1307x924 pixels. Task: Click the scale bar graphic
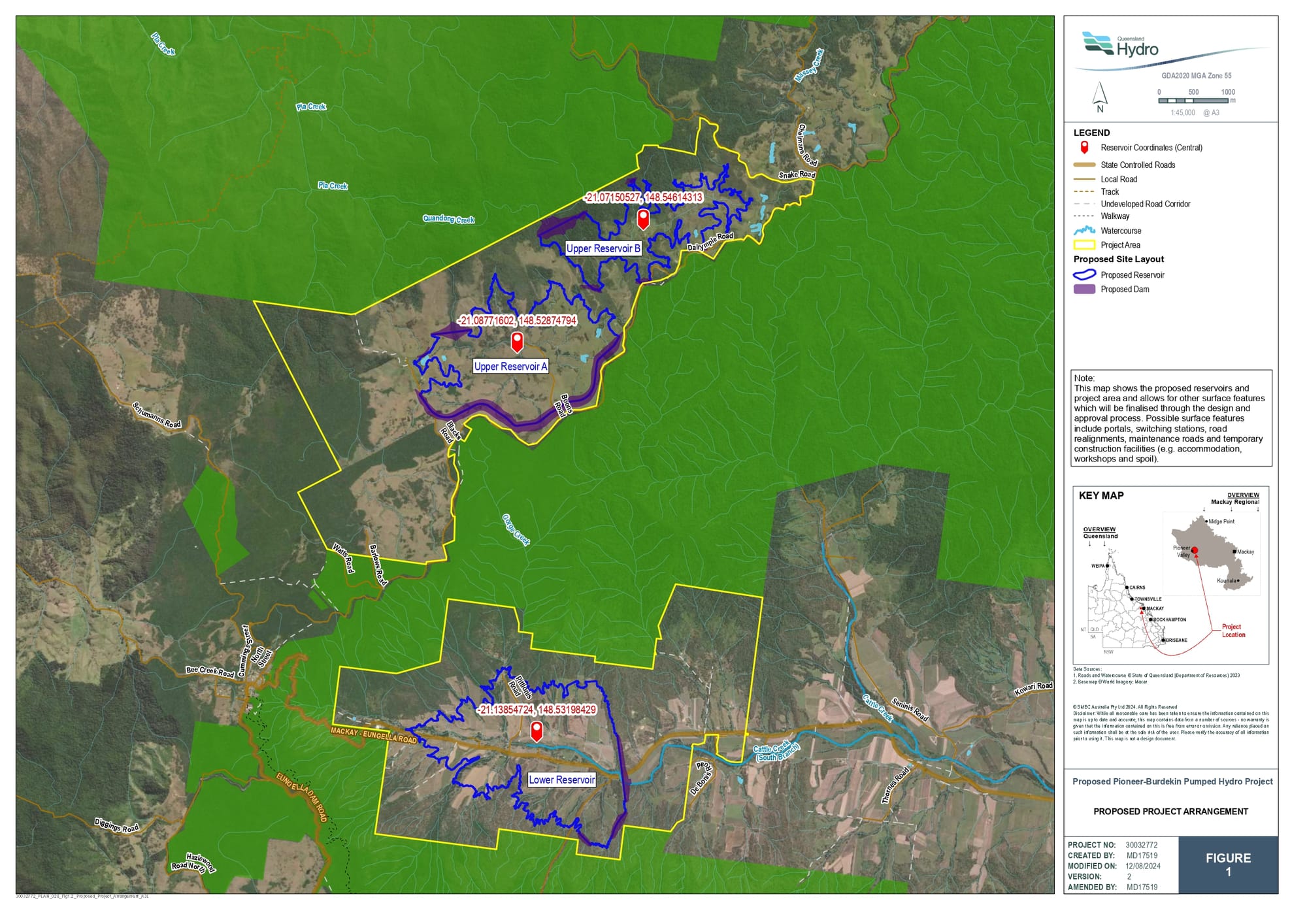[1193, 101]
